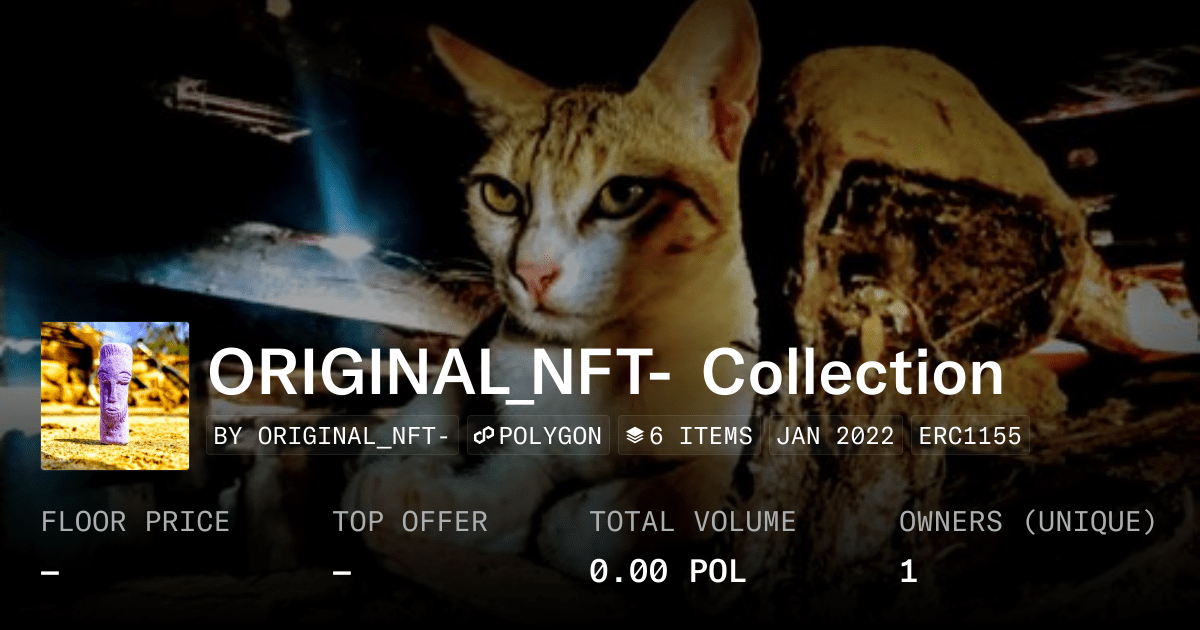This screenshot has height=630, width=1200.
Task: Select the JAN 2022 creation date badge
Action: pyautogui.click(x=836, y=436)
